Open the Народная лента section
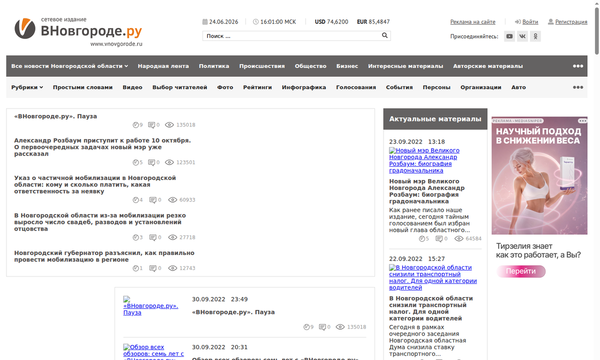 [163, 66]
